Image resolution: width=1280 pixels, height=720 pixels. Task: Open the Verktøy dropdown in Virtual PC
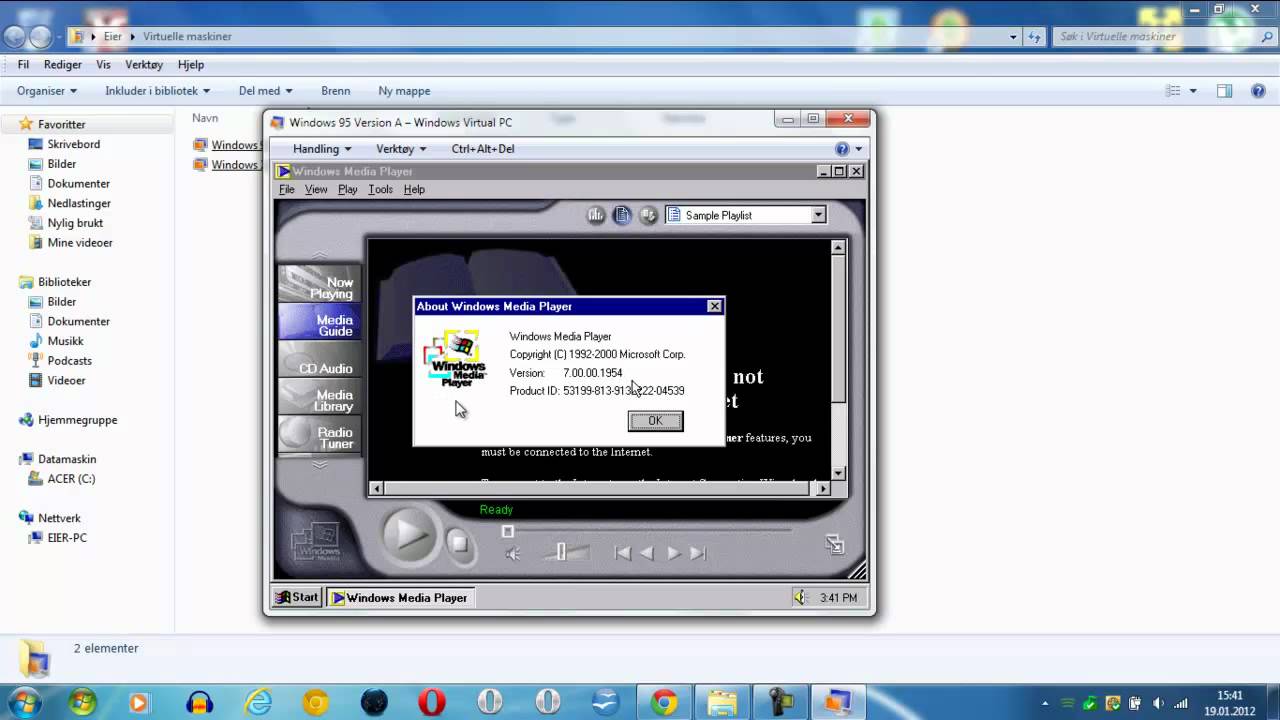pyautogui.click(x=401, y=149)
